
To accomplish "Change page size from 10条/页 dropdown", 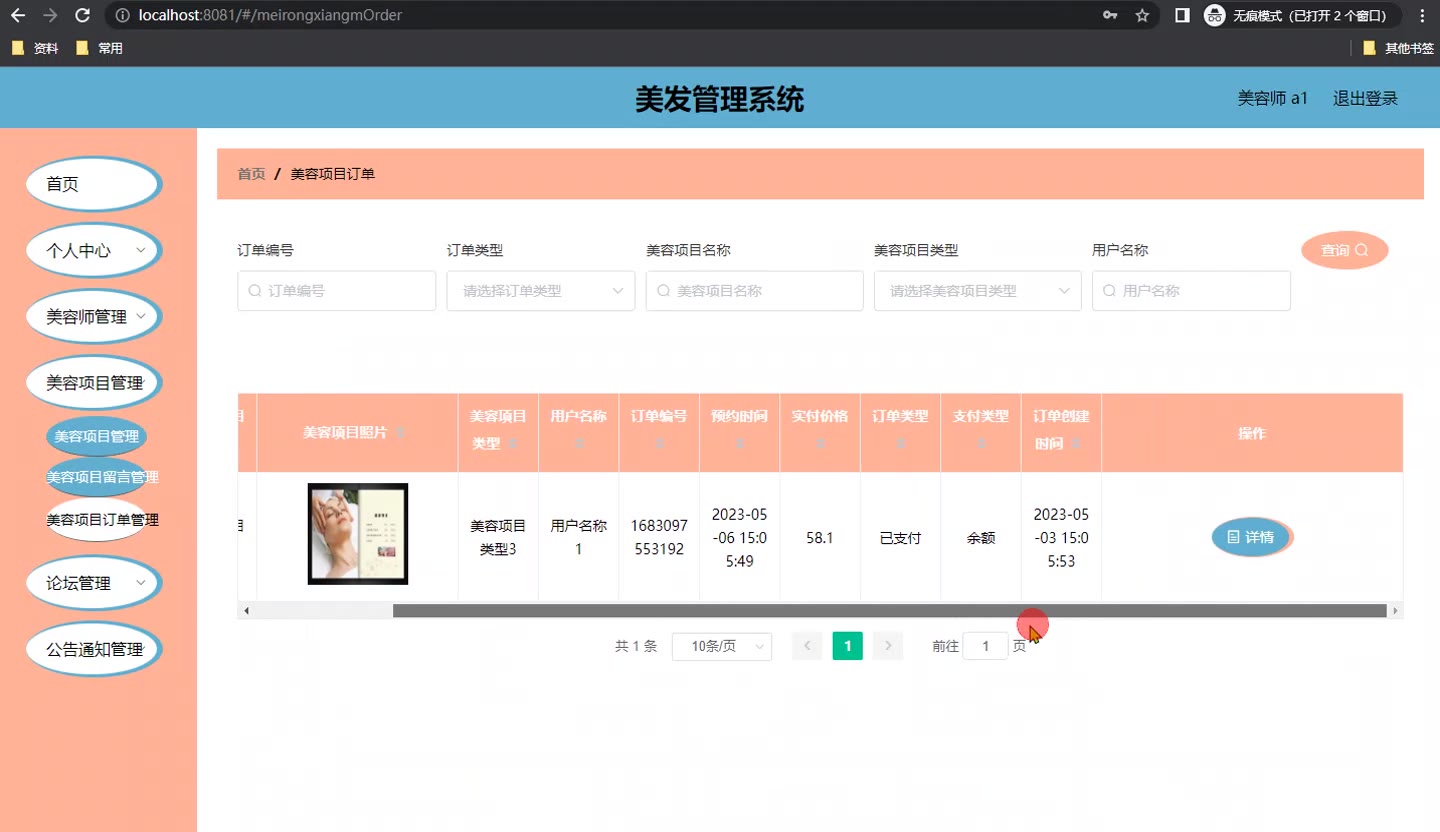I will point(721,647).
